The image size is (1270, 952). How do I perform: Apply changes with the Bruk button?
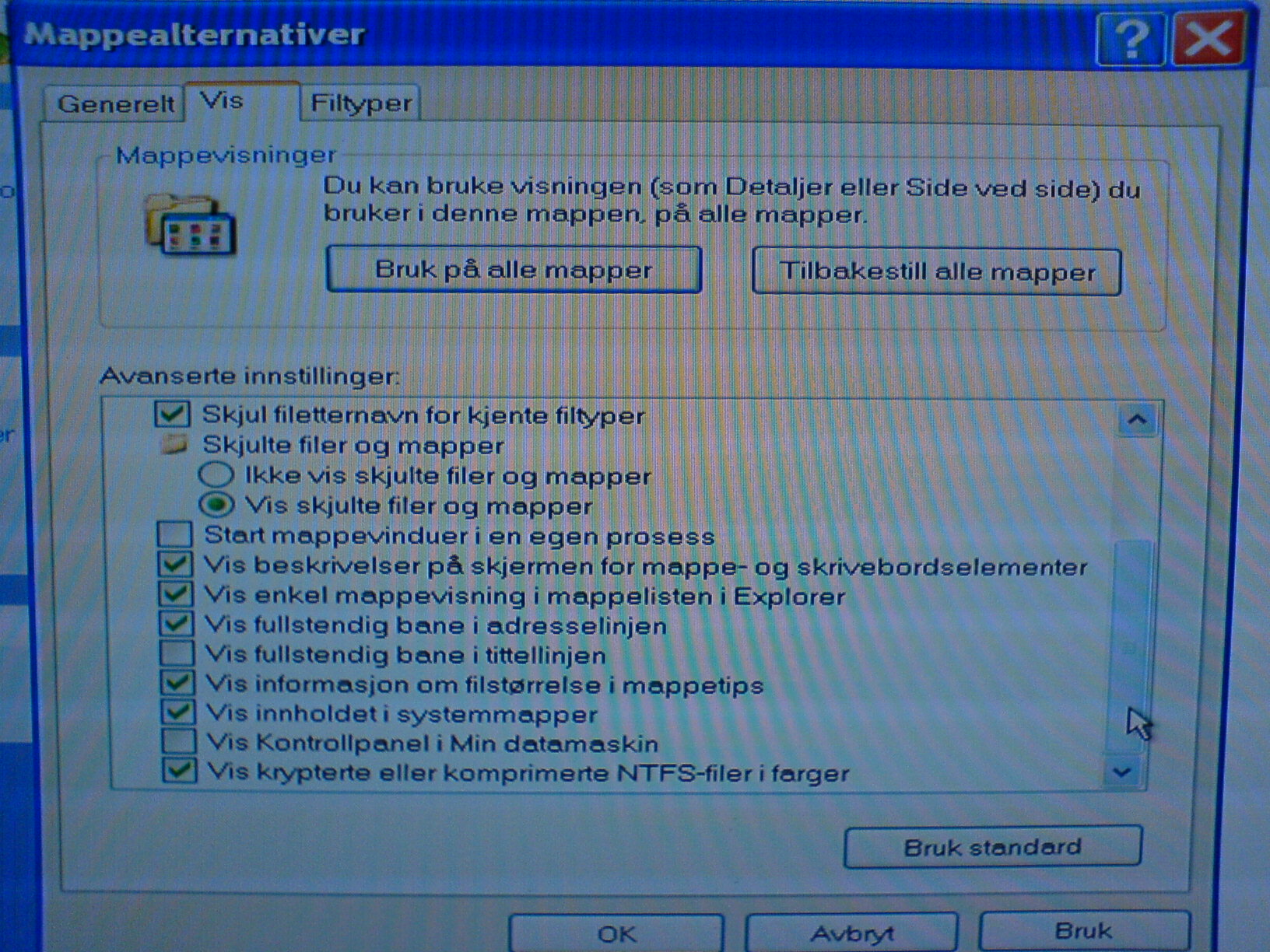coord(1084,932)
